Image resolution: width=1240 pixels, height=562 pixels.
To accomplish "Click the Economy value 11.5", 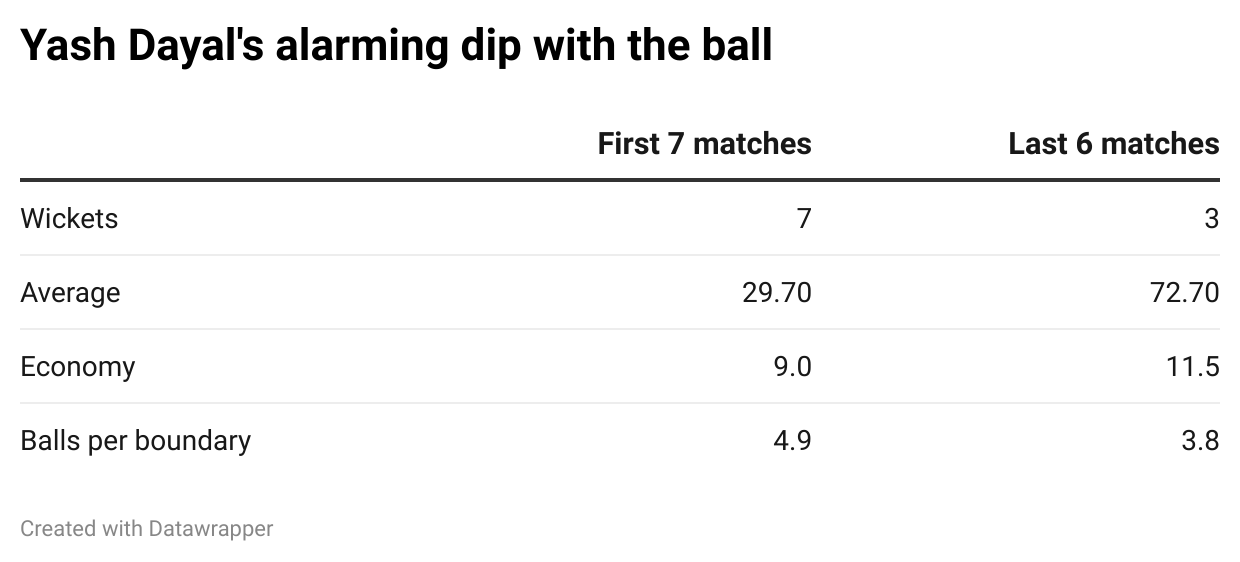I will 1194,367.
